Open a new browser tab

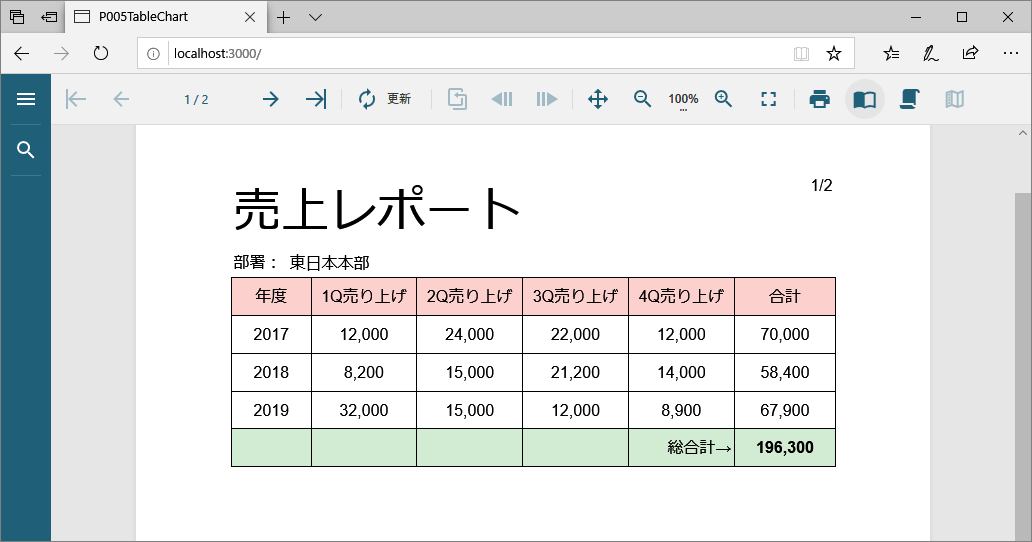coord(284,17)
